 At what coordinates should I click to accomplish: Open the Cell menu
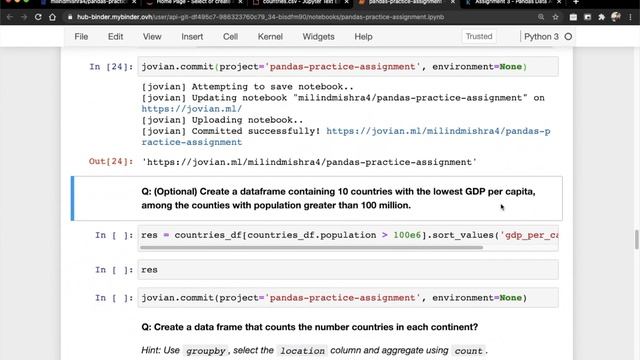click(x=230, y=37)
